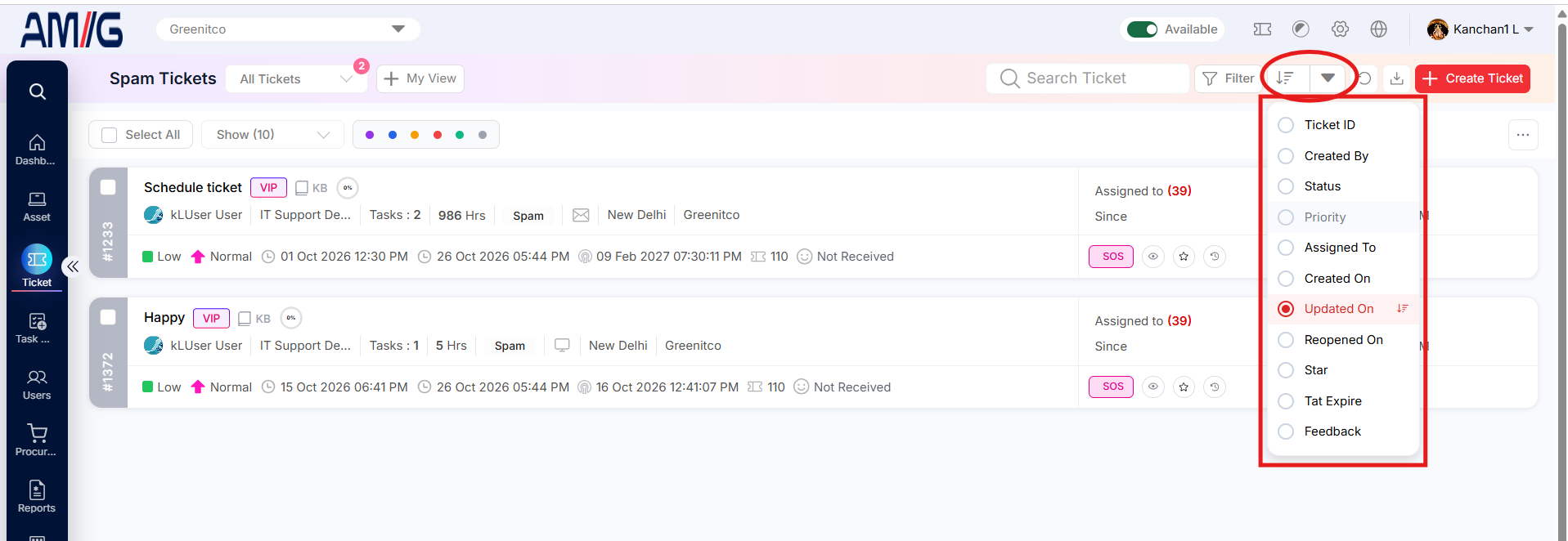Open Asset module in sidebar
Screen dimensions: 1568x541
tap(36, 207)
